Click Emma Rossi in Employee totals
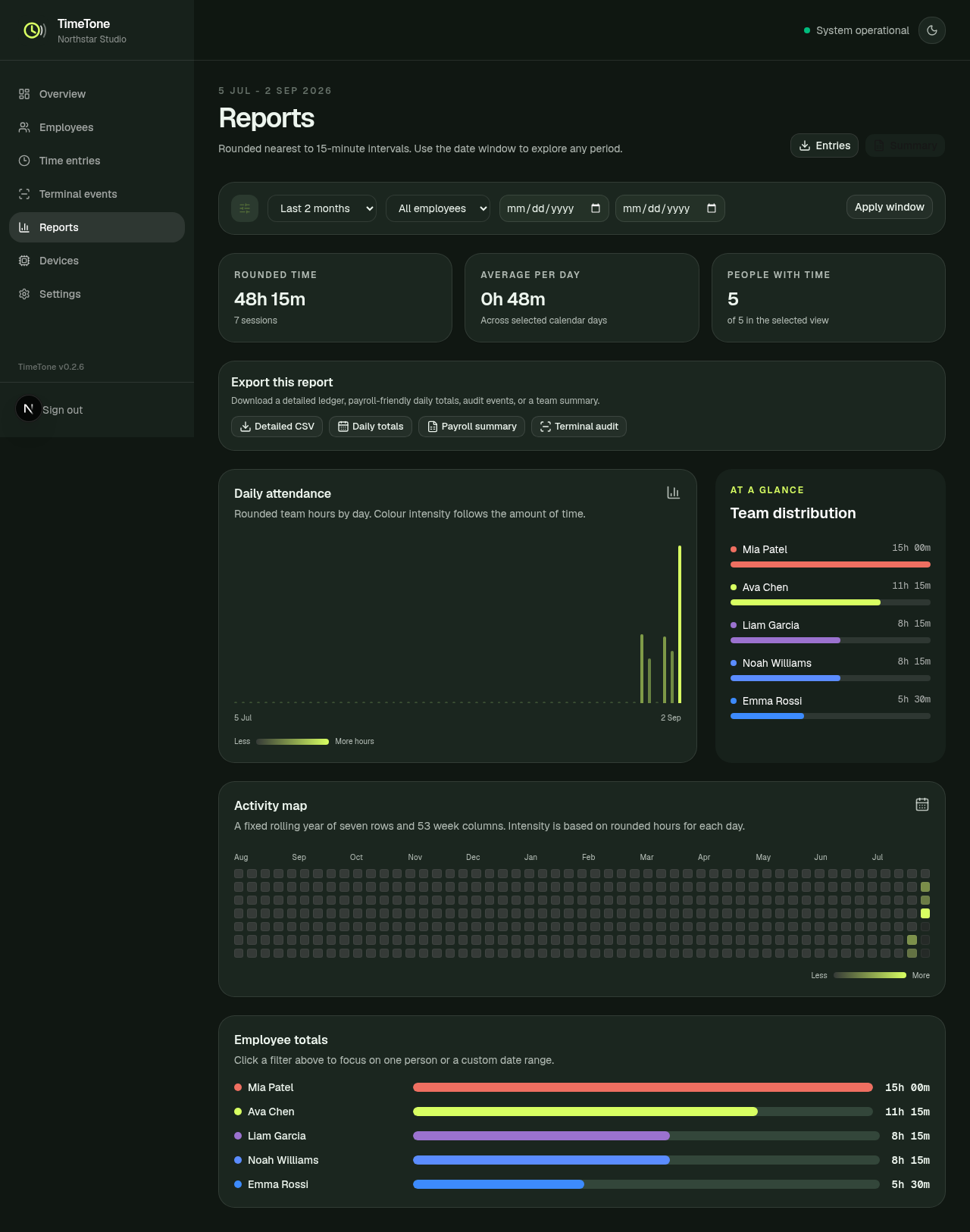Viewport: 970px width, 1232px height. tap(278, 1184)
